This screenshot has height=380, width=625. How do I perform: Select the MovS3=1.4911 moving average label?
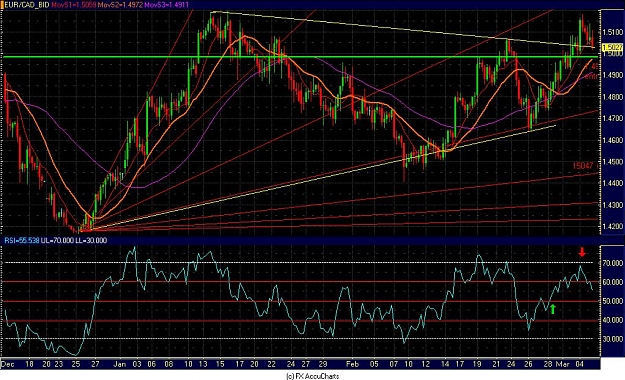pos(166,5)
